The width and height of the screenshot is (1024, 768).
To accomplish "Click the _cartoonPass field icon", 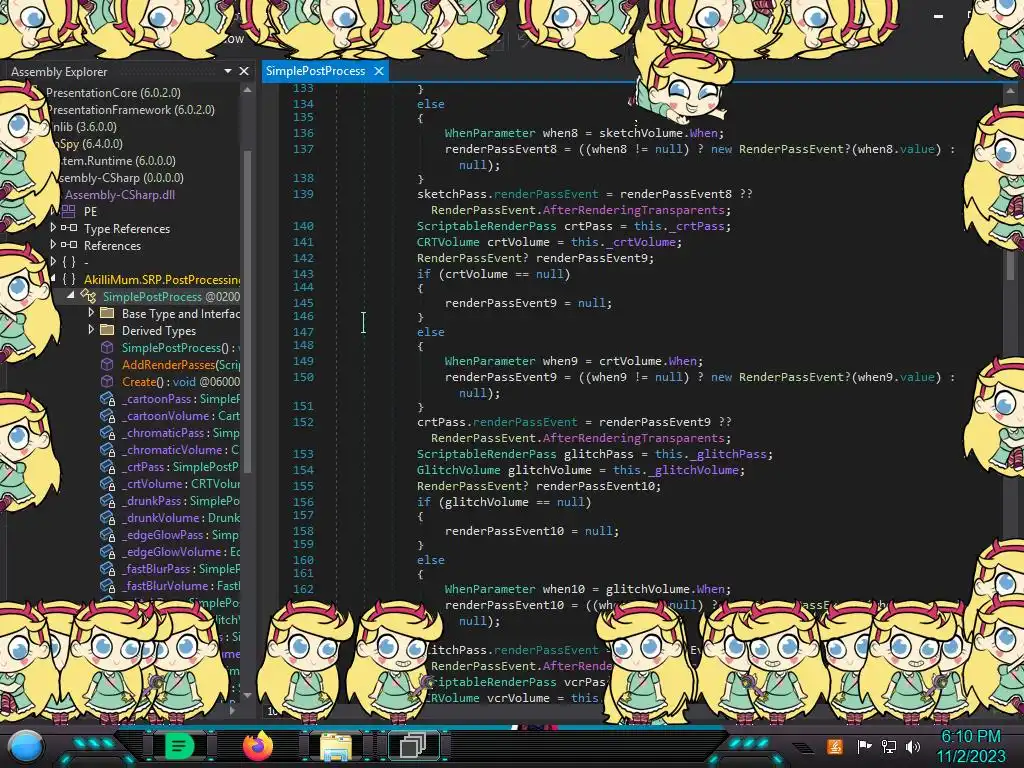I will (x=107, y=398).
